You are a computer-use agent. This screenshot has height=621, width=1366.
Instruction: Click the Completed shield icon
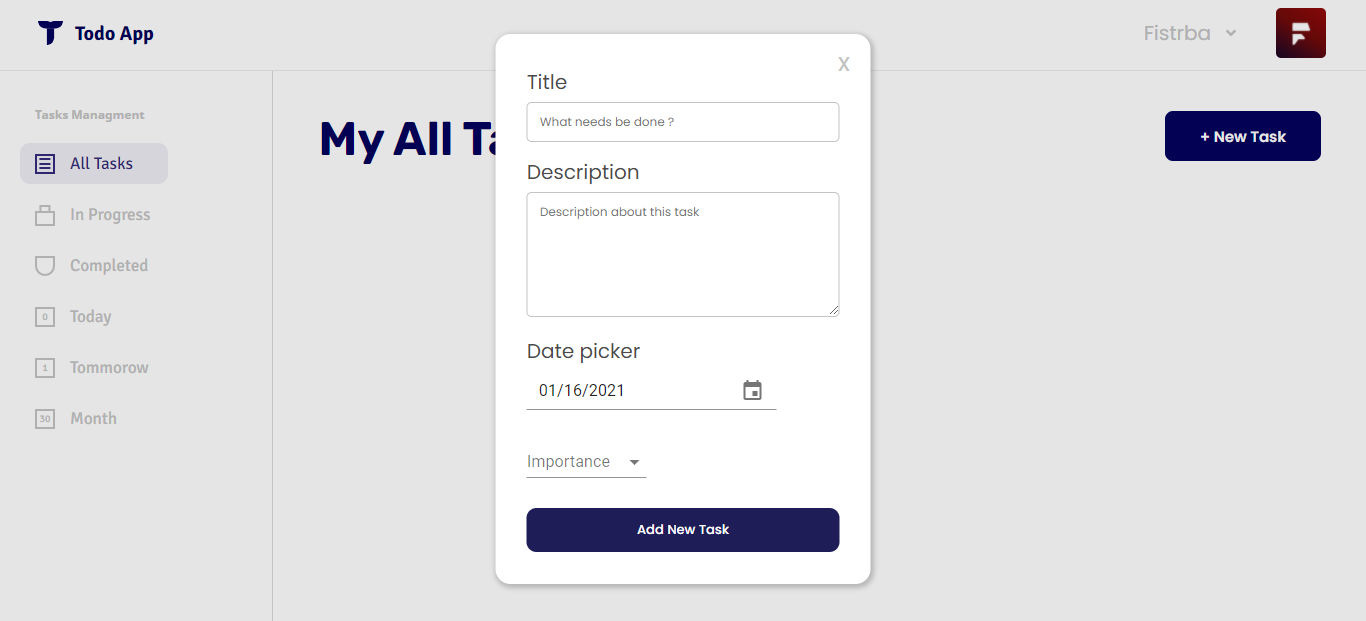point(45,266)
